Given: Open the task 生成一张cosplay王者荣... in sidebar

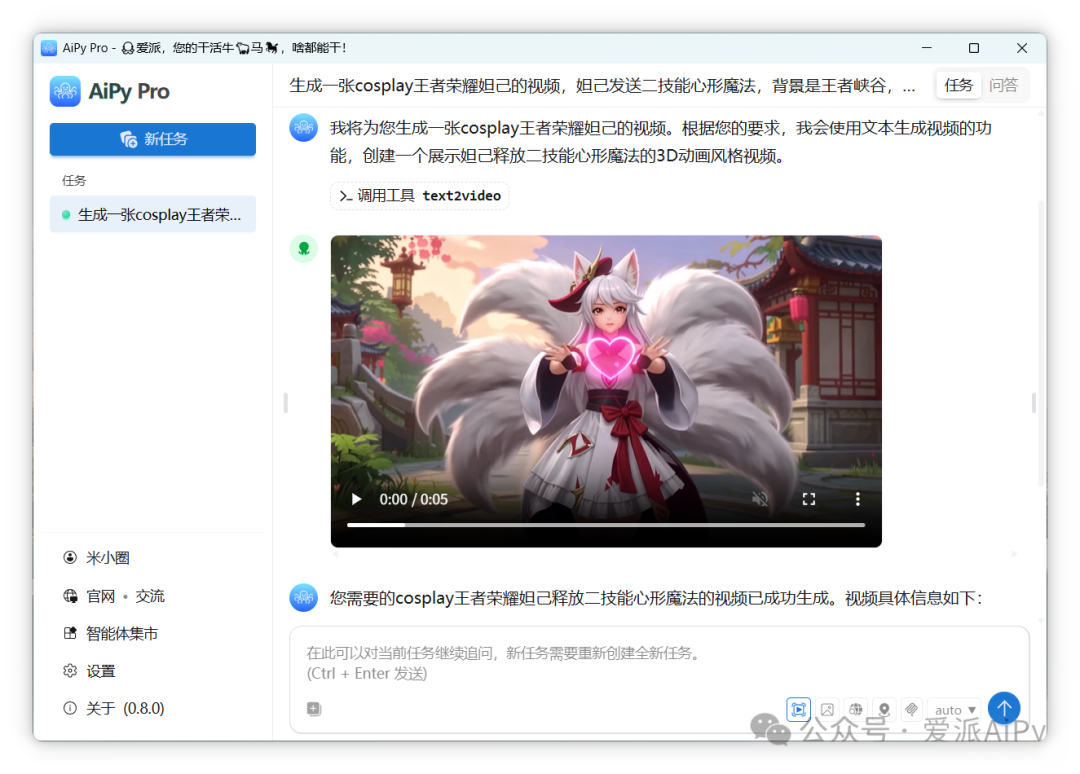Looking at the screenshot, I should (x=152, y=215).
